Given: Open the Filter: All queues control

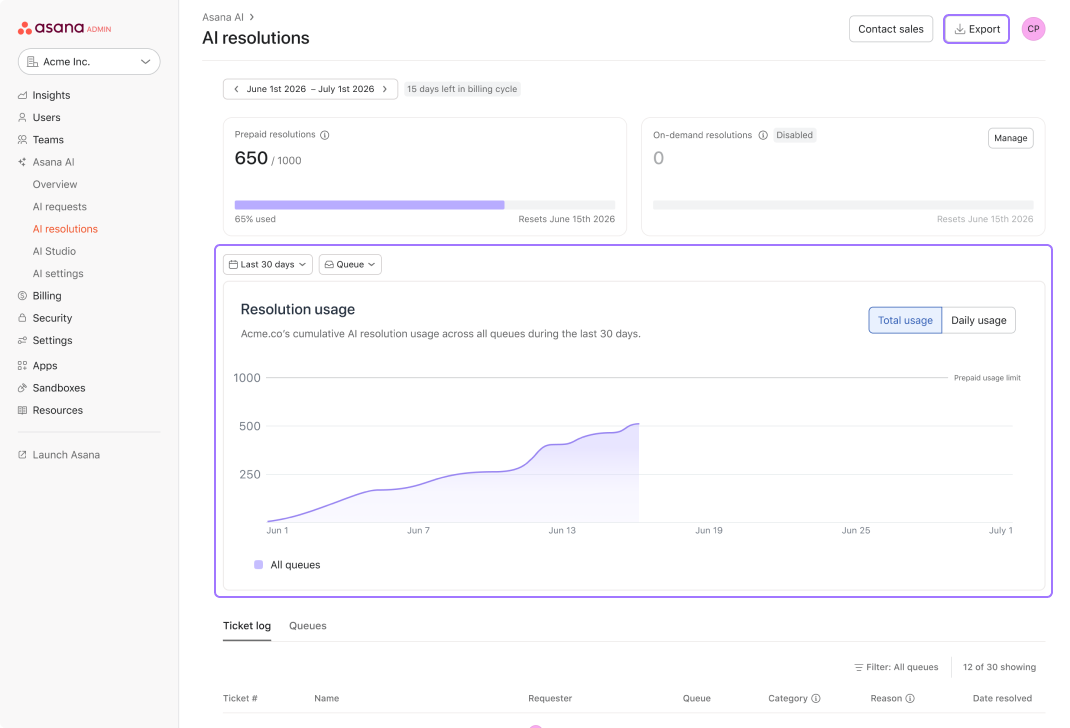Looking at the screenshot, I should tap(896, 667).
